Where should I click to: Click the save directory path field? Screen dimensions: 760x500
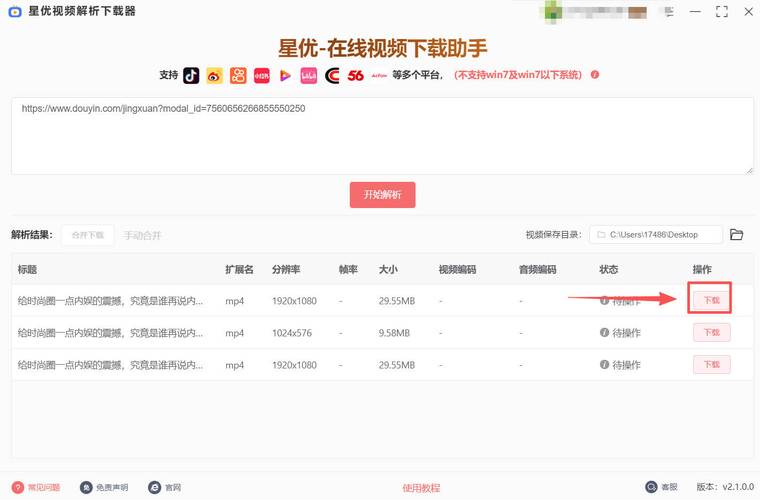click(656, 234)
